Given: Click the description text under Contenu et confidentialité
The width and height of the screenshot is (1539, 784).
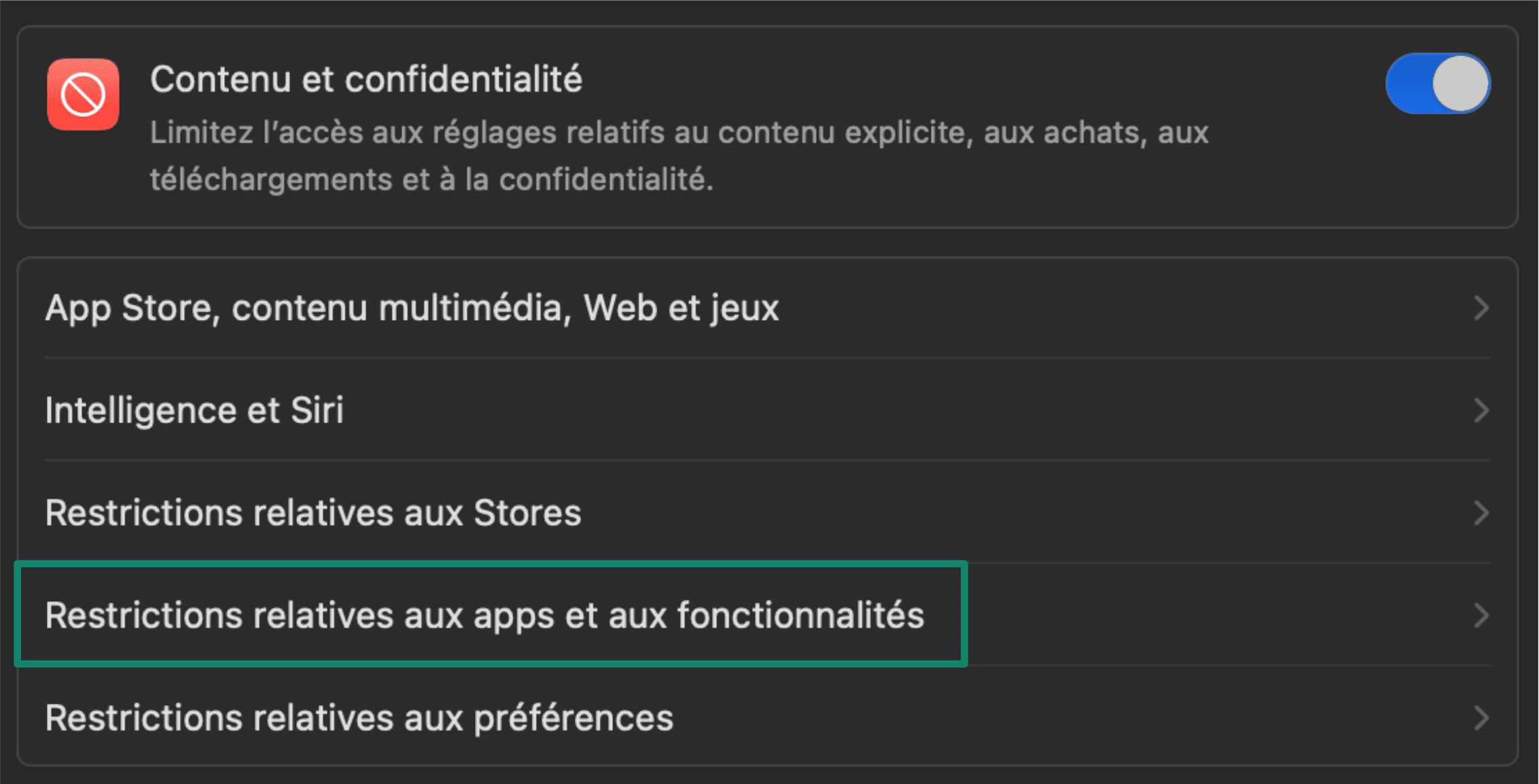Looking at the screenshot, I should click(678, 156).
